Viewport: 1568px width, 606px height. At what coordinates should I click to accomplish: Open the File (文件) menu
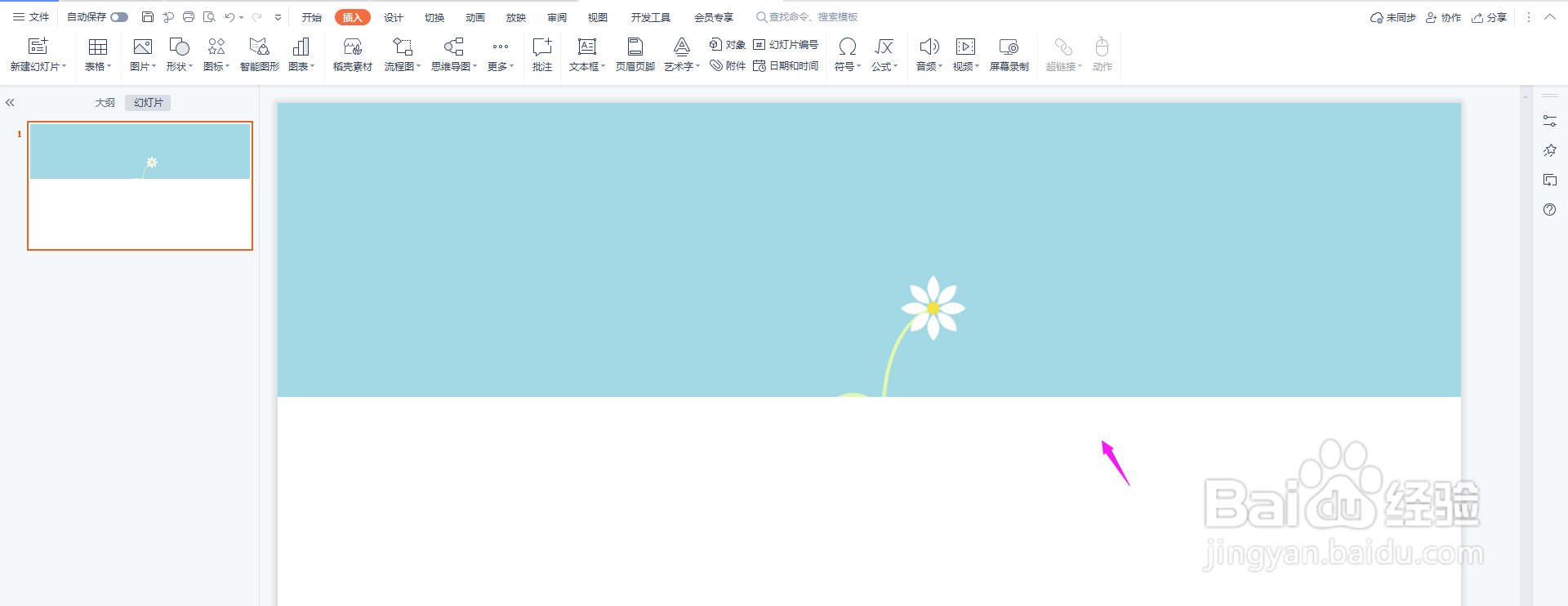click(31, 17)
